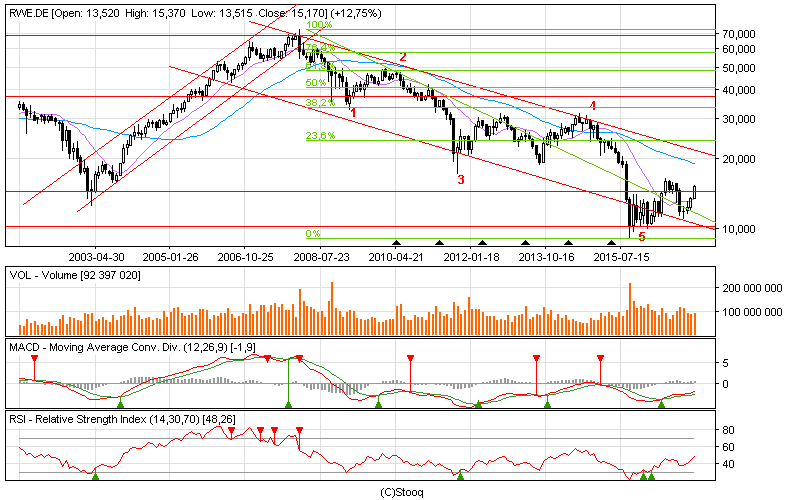Click red wave label 1
Screen dimensions: 800x500
click(x=353, y=112)
